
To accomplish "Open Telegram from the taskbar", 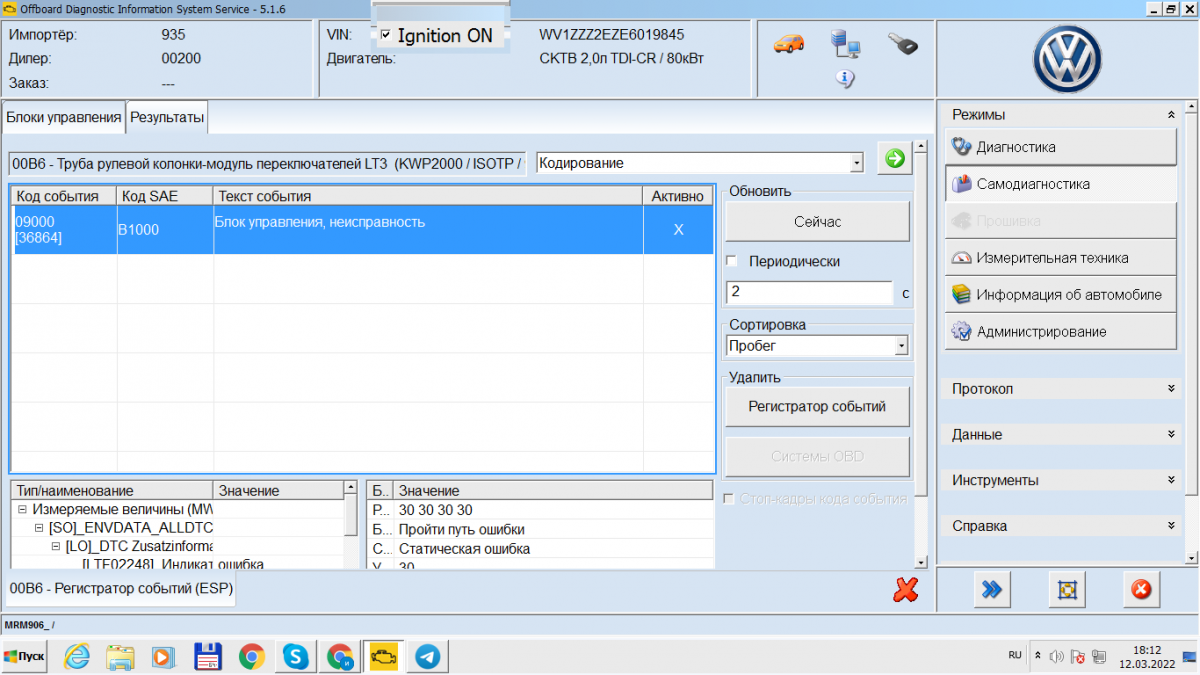I will click(x=427, y=656).
